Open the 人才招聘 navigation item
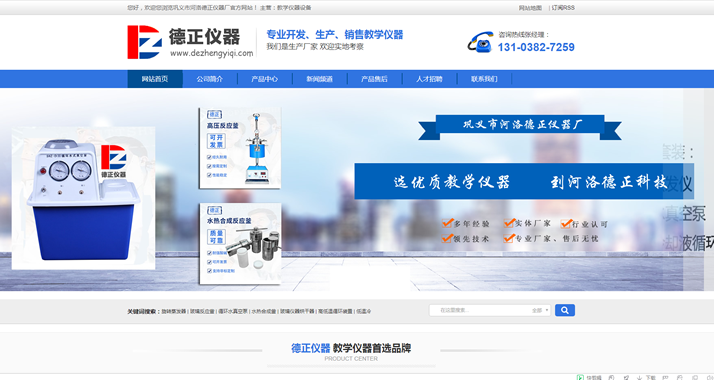This screenshot has width=714, height=380. pos(429,79)
